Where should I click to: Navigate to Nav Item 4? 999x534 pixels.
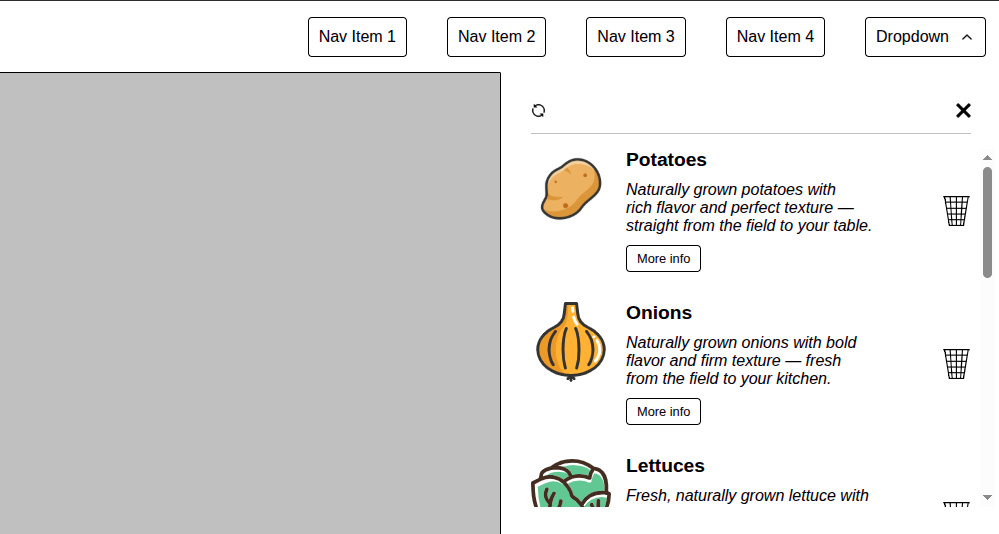point(775,37)
